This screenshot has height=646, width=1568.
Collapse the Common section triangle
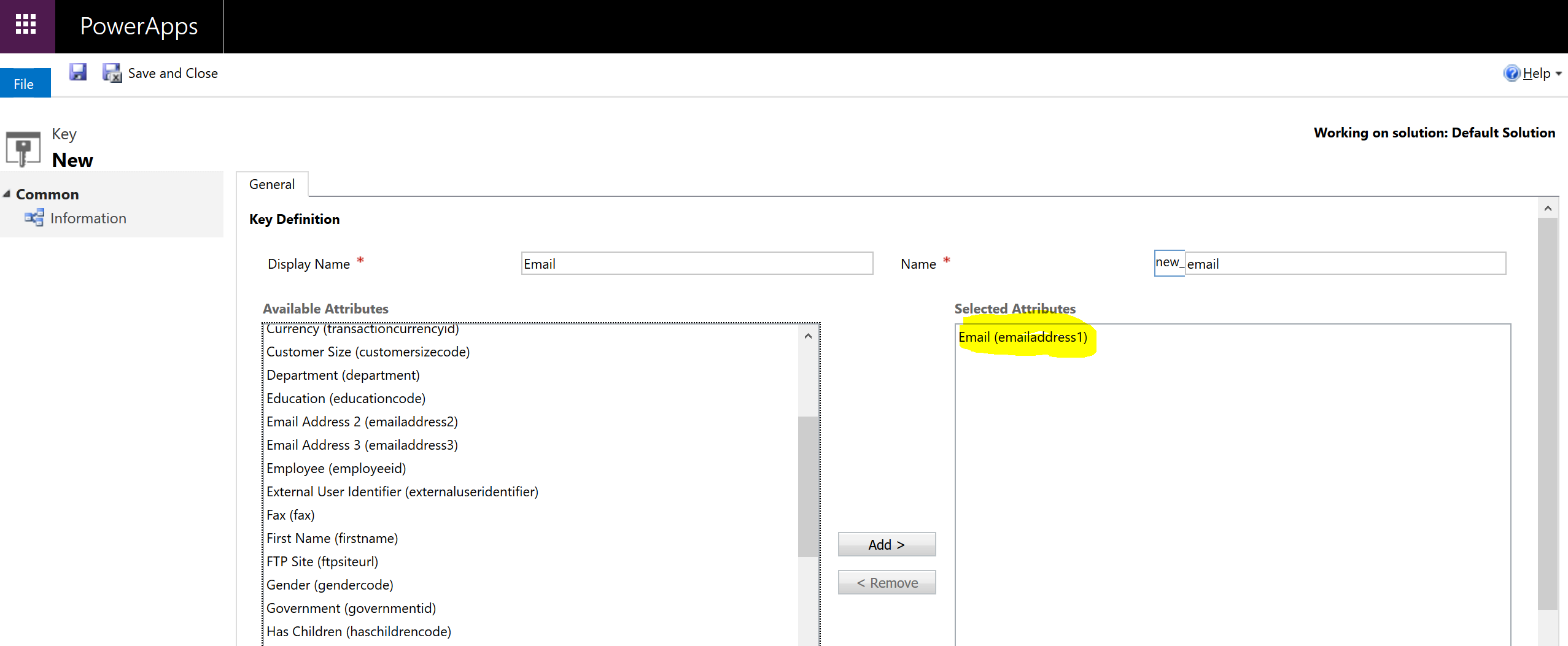(6, 193)
